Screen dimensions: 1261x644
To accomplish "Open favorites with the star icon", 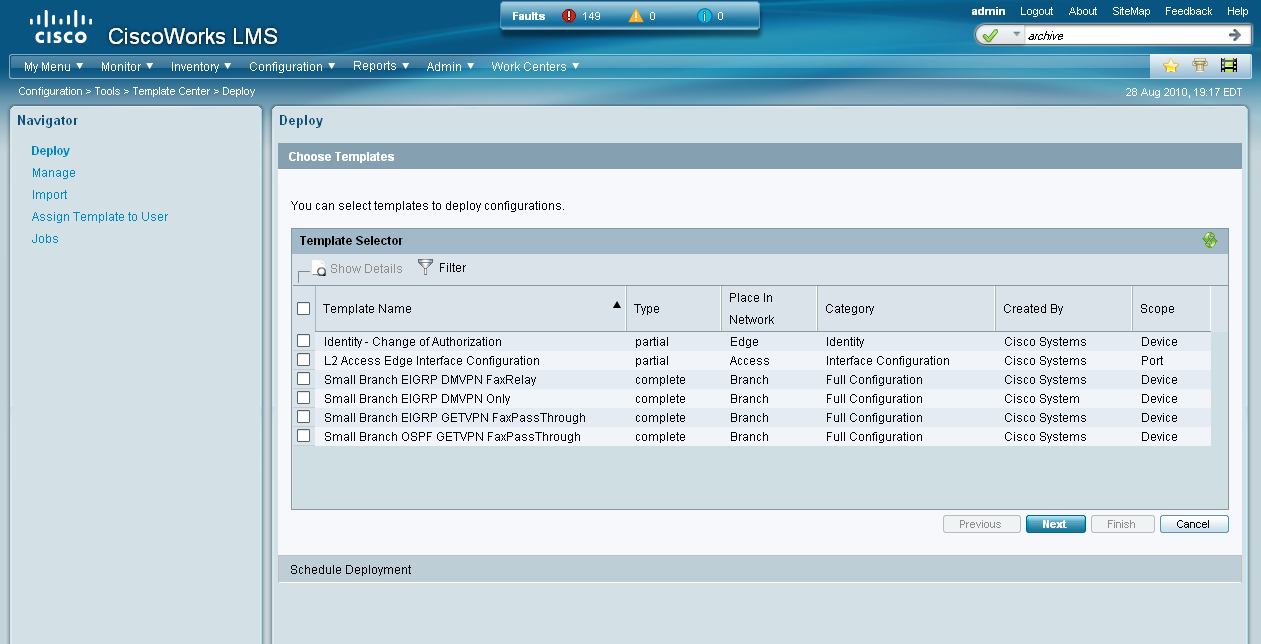I will [x=1170, y=66].
